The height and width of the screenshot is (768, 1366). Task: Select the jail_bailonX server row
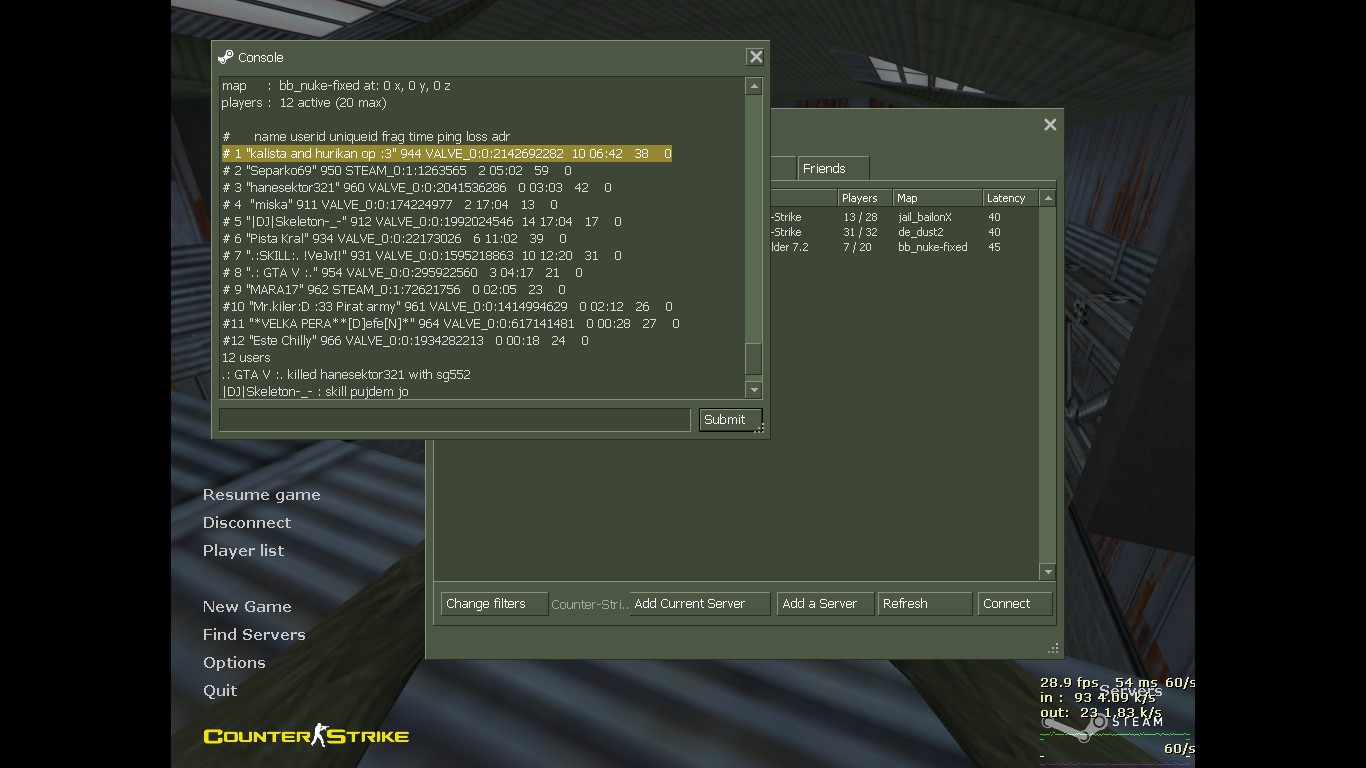[x=905, y=217]
